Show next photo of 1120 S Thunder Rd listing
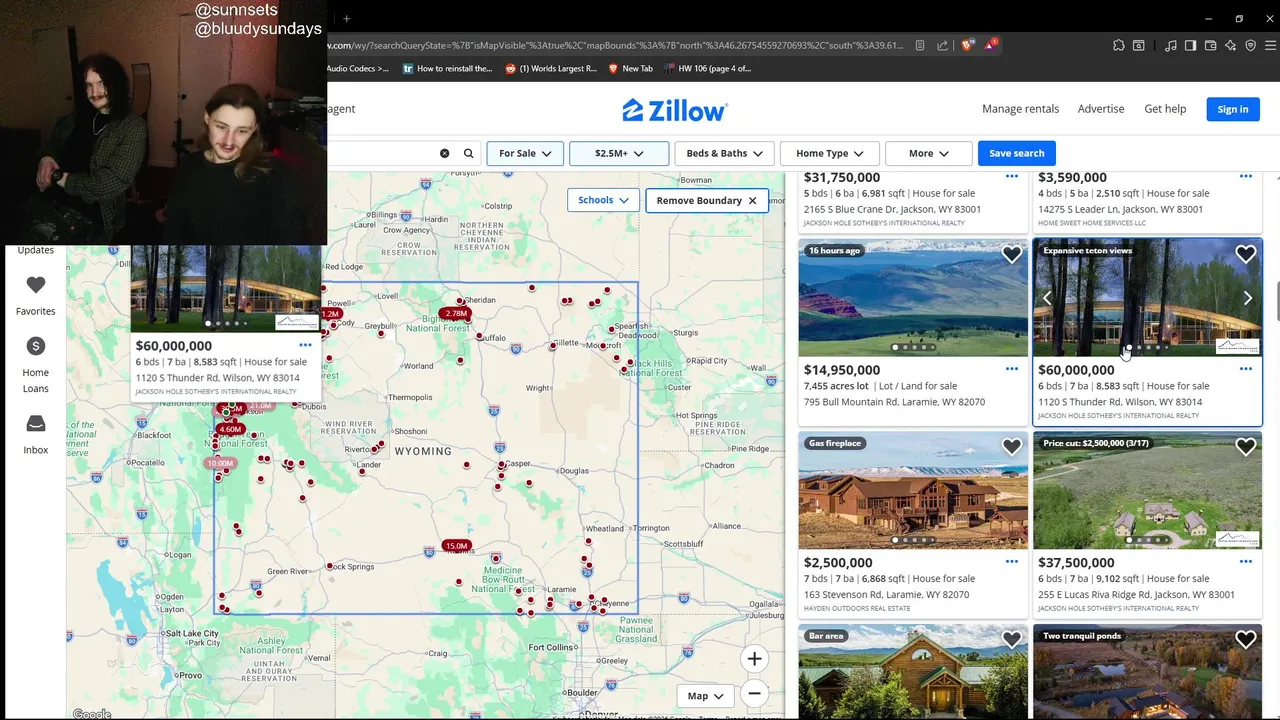The height and width of the screenshot is (720, 1280). [1247, 298]
